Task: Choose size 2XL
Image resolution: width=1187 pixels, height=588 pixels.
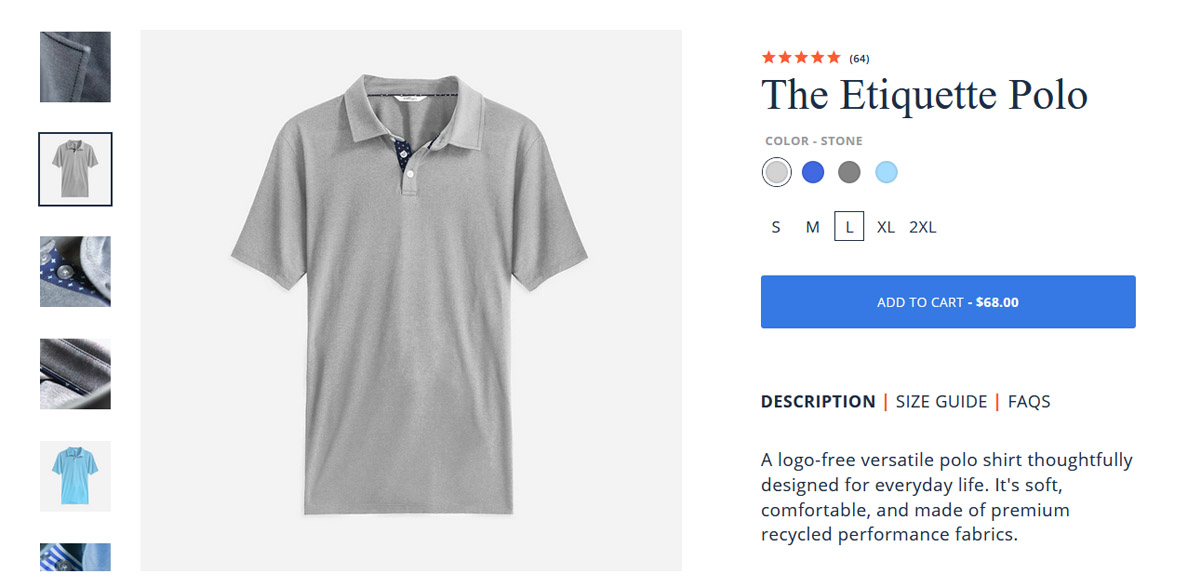Action: pyautogui.click(x=922, y=227)
